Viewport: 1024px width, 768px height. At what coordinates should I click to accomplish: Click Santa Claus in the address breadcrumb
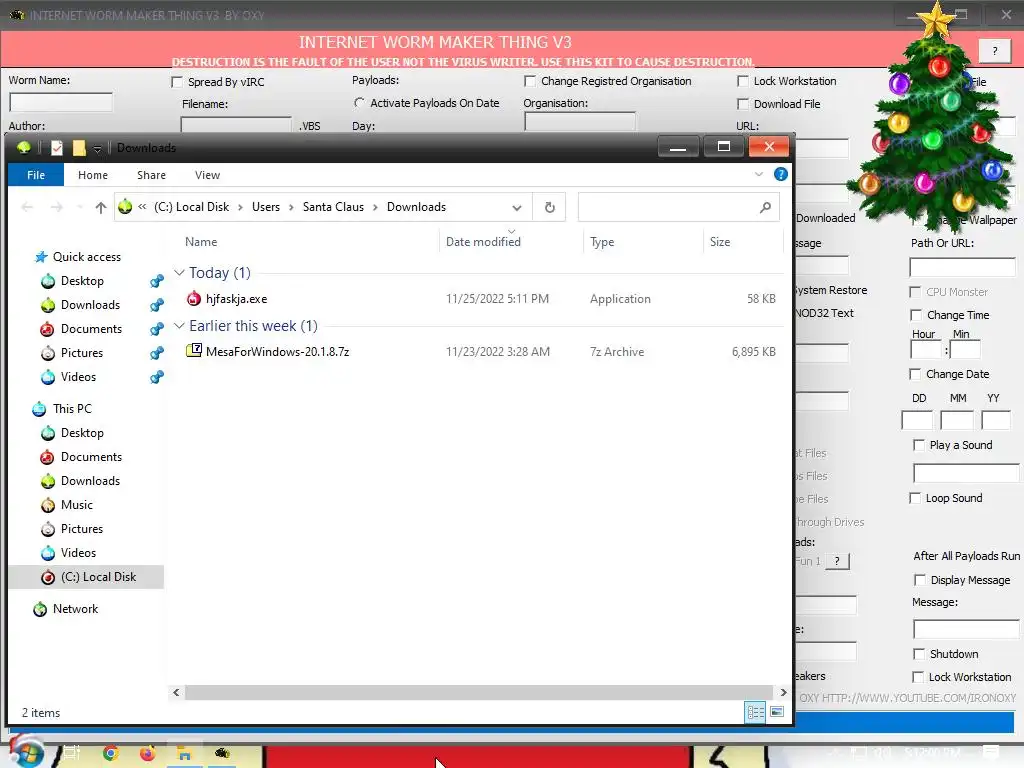click(x=333, y=207)
